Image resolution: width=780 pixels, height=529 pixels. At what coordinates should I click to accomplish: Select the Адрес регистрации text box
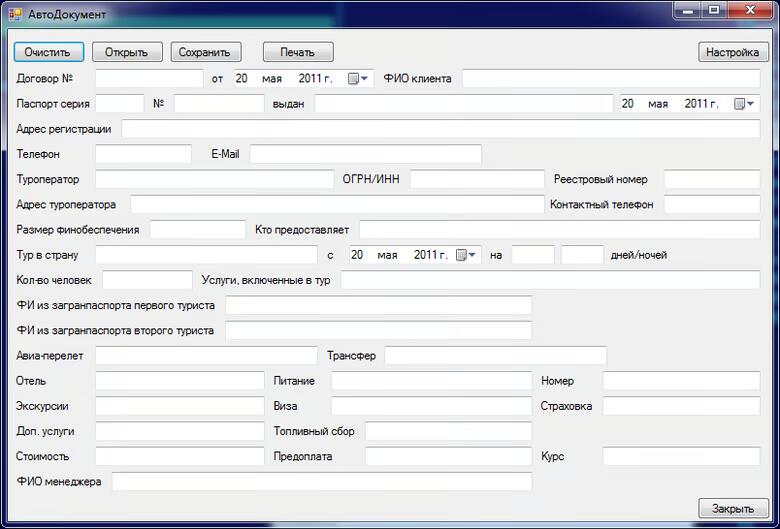pos(440,129)
